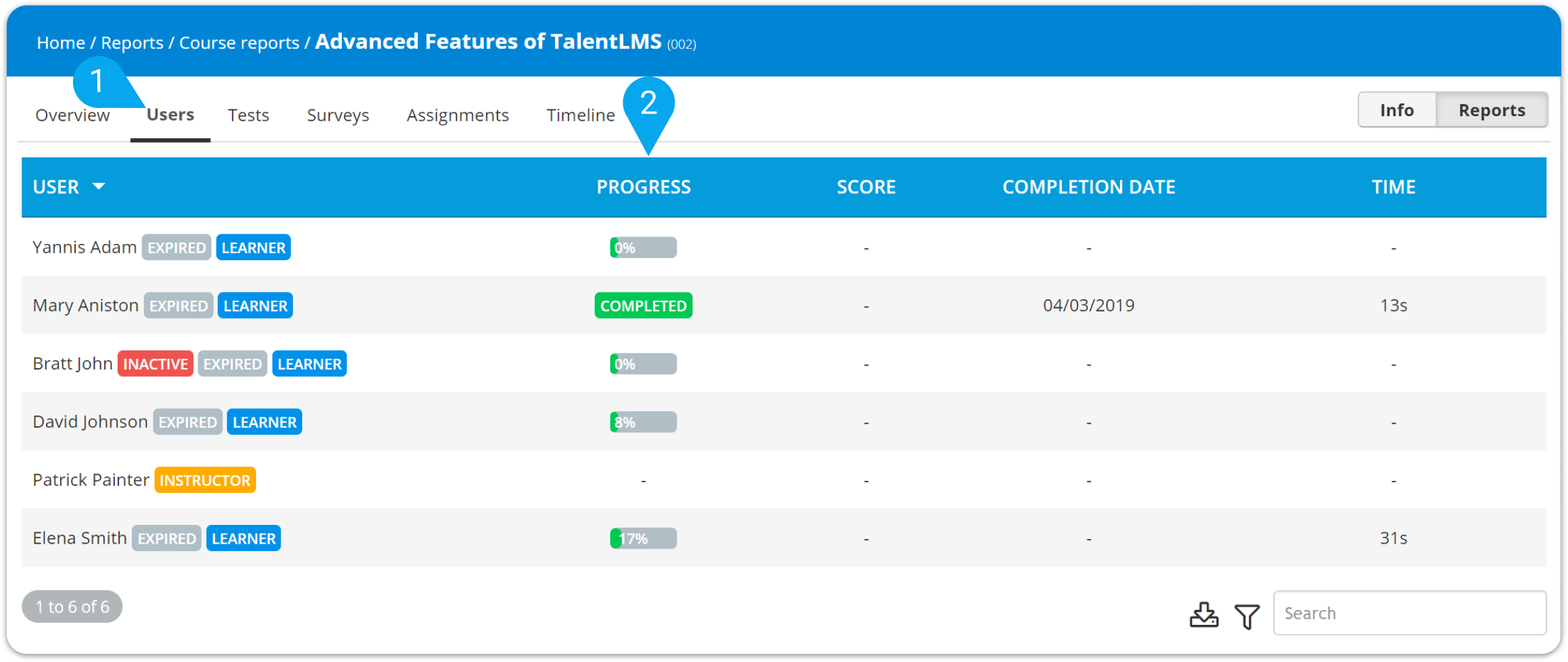Click Mary Aniston's 13s time value

point(1394,306)
